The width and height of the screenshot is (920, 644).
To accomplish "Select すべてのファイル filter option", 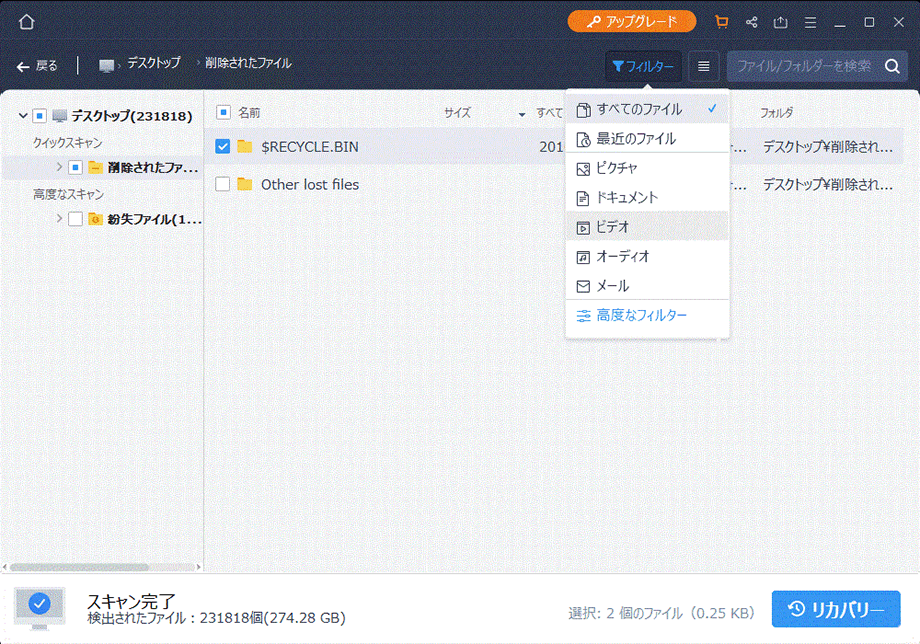I will 647,109.
